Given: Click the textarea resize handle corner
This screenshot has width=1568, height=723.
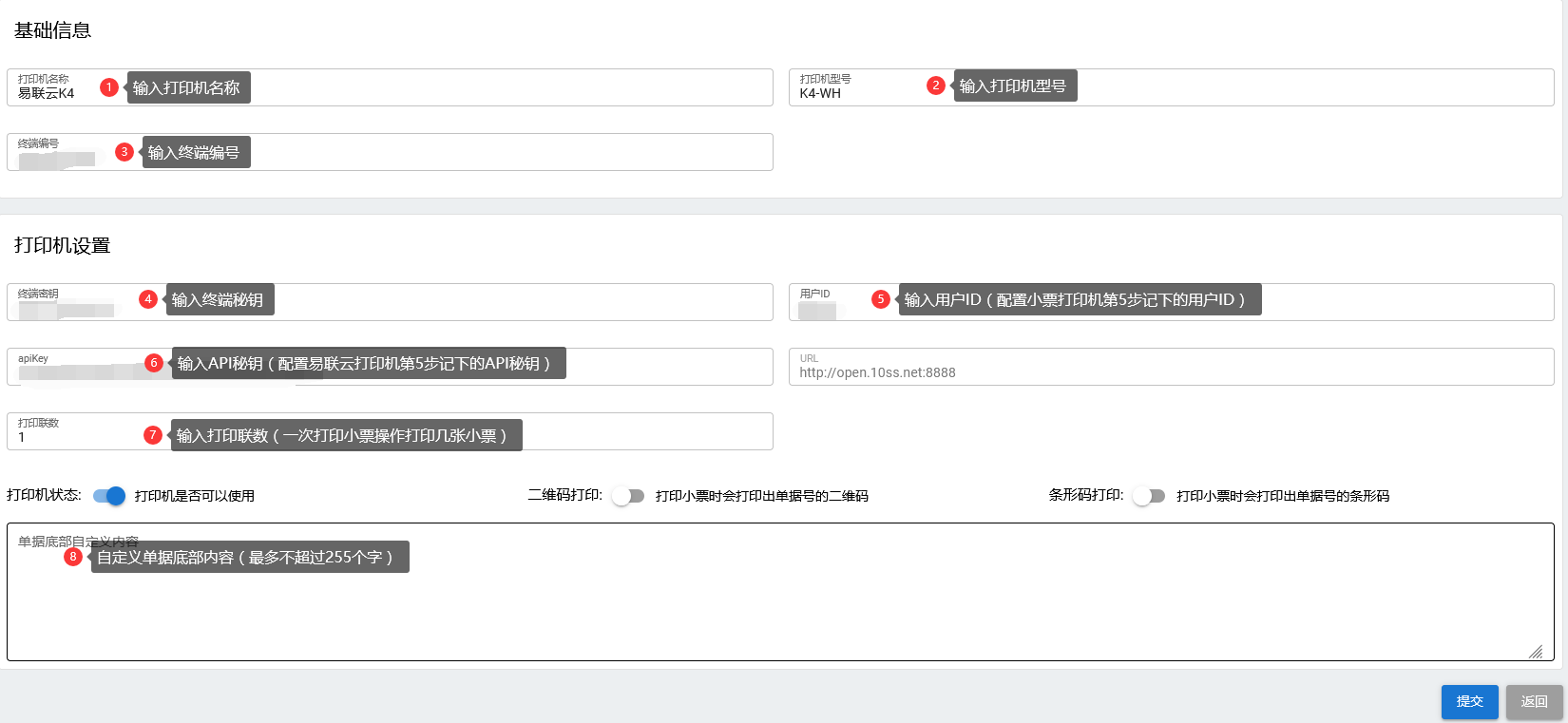Looking at the screenshot, I should (x=1536, y=652).
